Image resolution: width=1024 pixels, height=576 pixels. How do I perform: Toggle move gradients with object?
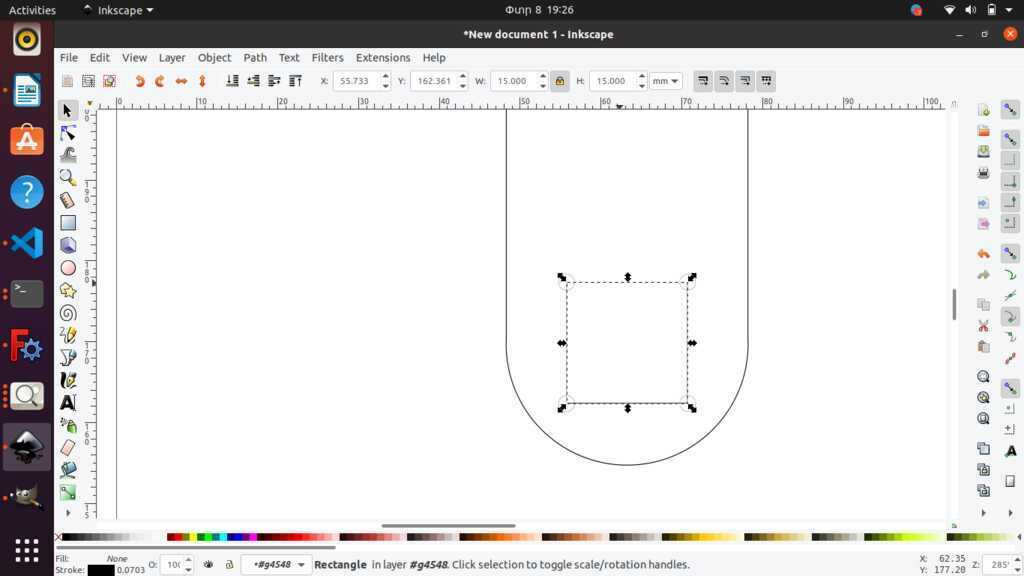pyautogui.click(x=745, y=81)
